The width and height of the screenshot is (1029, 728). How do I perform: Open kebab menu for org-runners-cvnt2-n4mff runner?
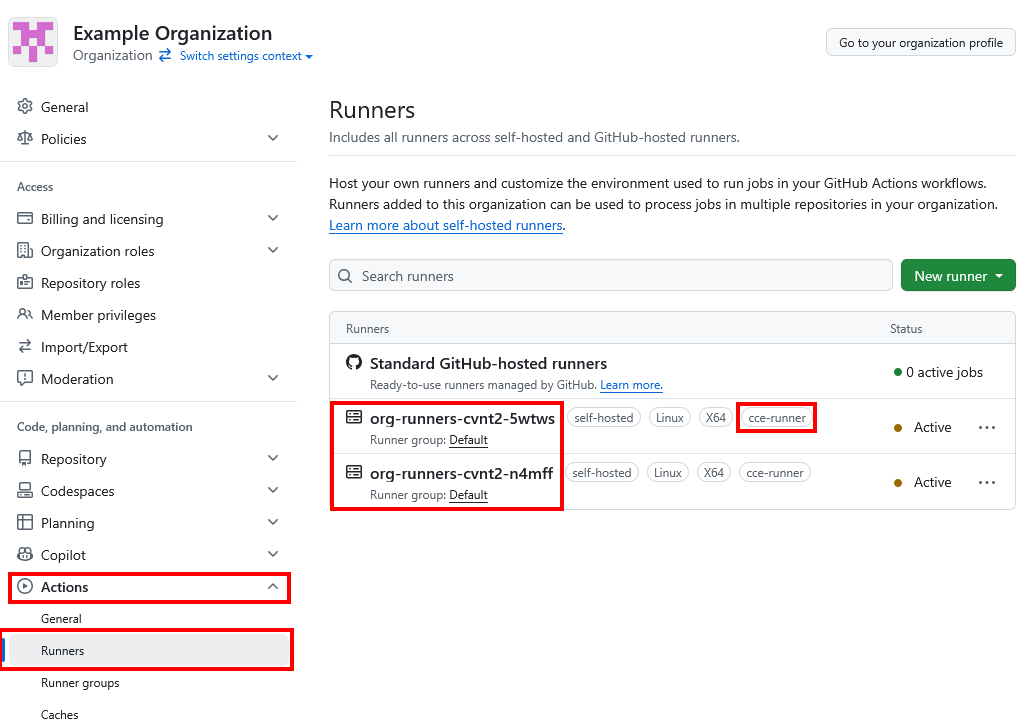tap(986, 482)
